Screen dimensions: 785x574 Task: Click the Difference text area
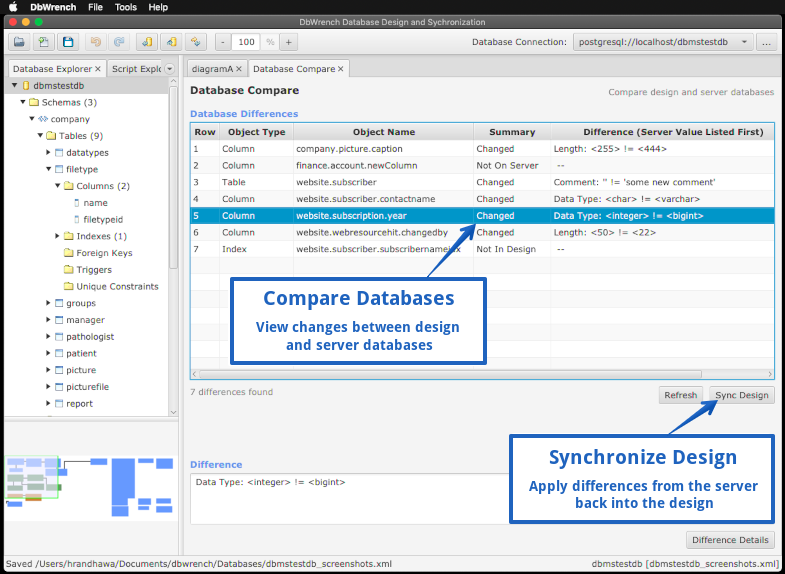349,498
